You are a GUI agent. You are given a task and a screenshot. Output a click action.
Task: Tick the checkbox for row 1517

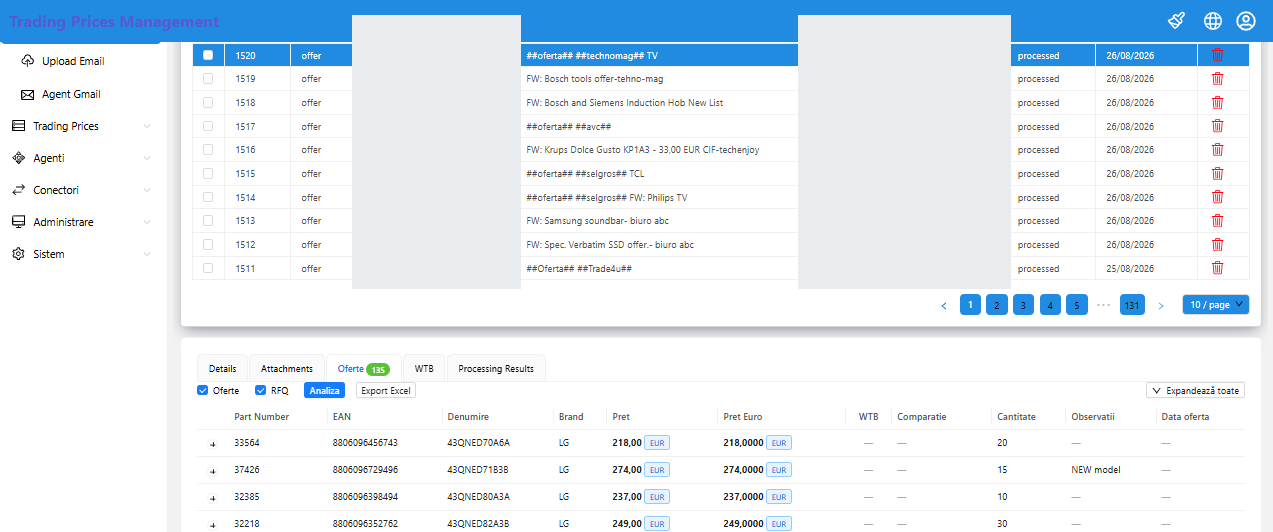pos(208,126)
